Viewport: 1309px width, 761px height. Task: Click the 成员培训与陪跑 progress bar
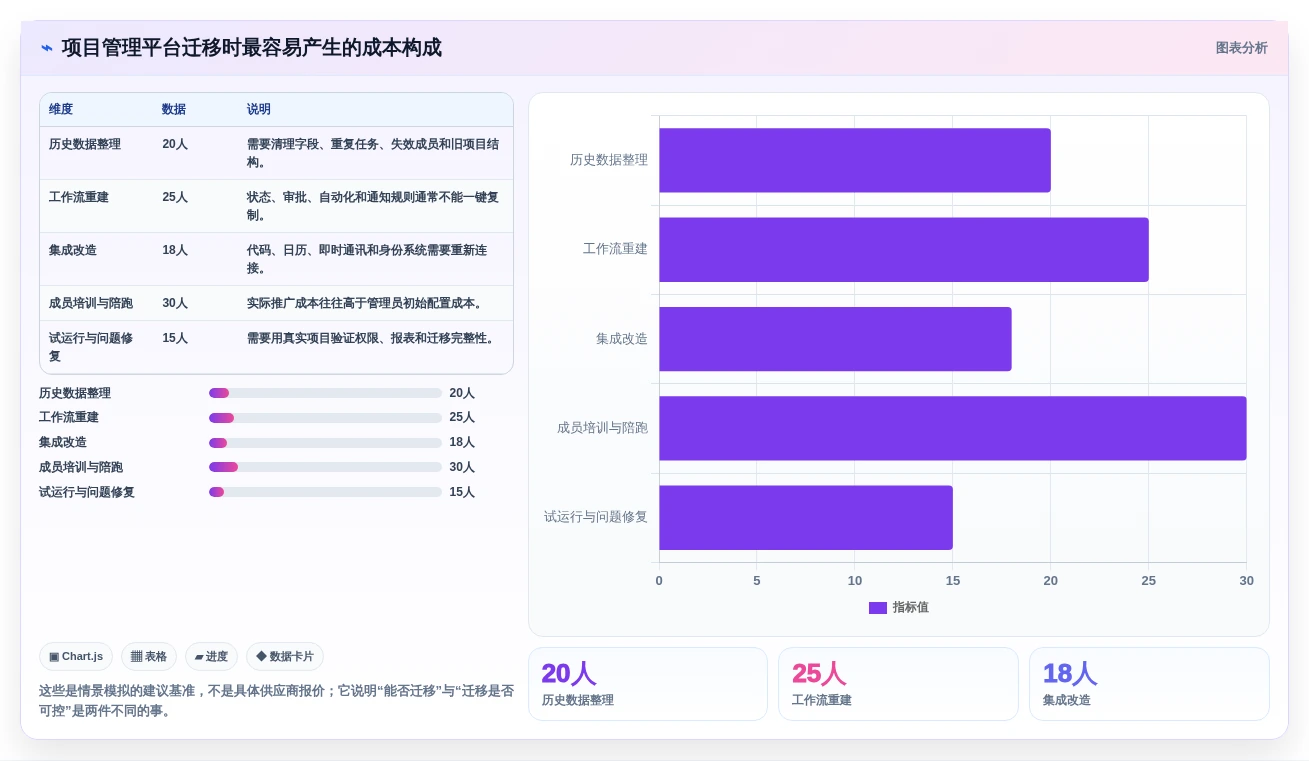[x=325, y=467]
